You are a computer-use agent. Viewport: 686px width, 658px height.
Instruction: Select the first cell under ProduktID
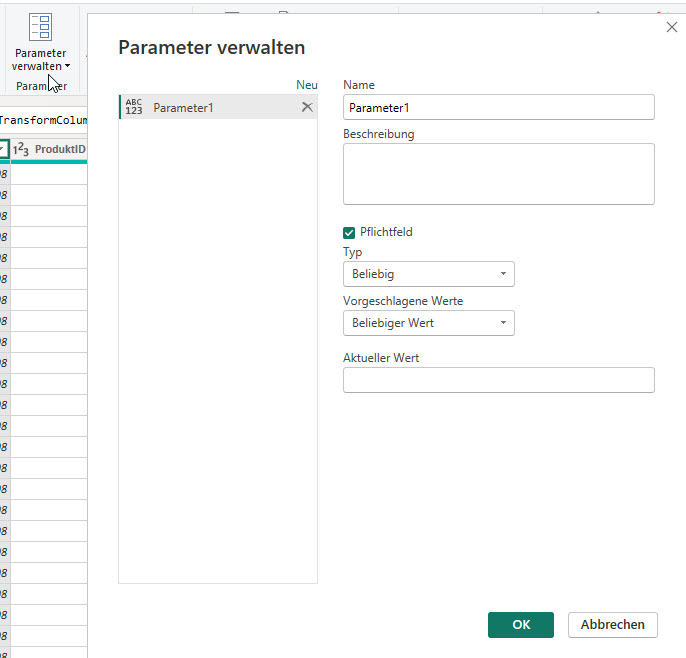48,174
